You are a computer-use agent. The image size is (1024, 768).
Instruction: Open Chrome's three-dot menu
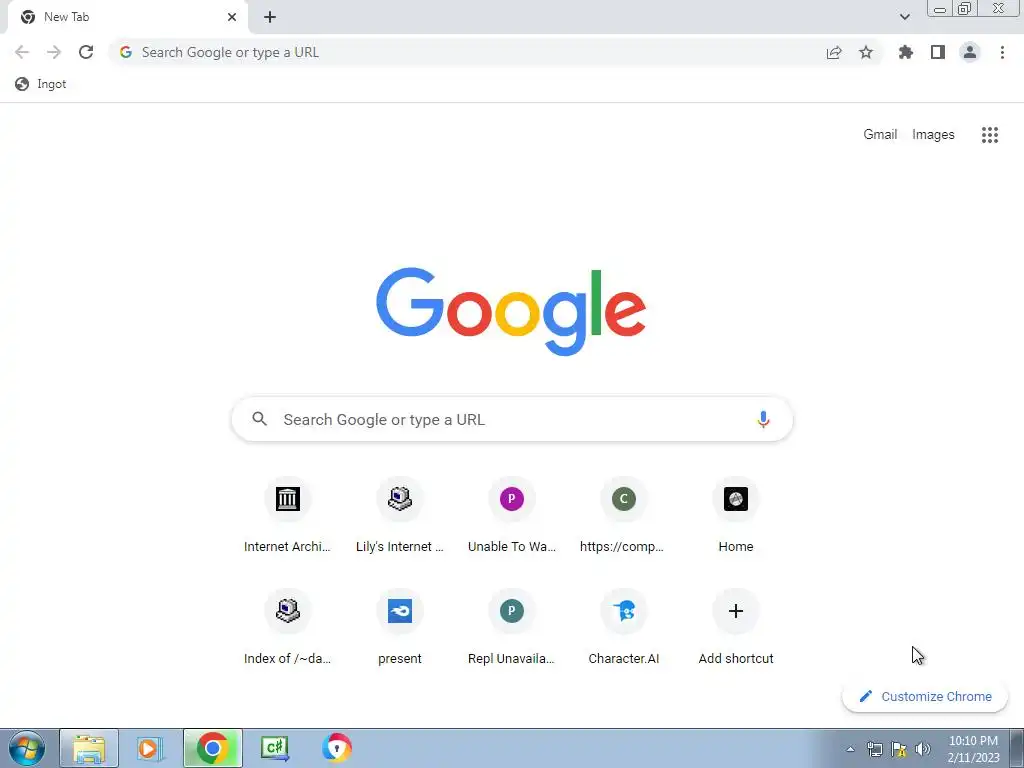[x=1002, y=52]
